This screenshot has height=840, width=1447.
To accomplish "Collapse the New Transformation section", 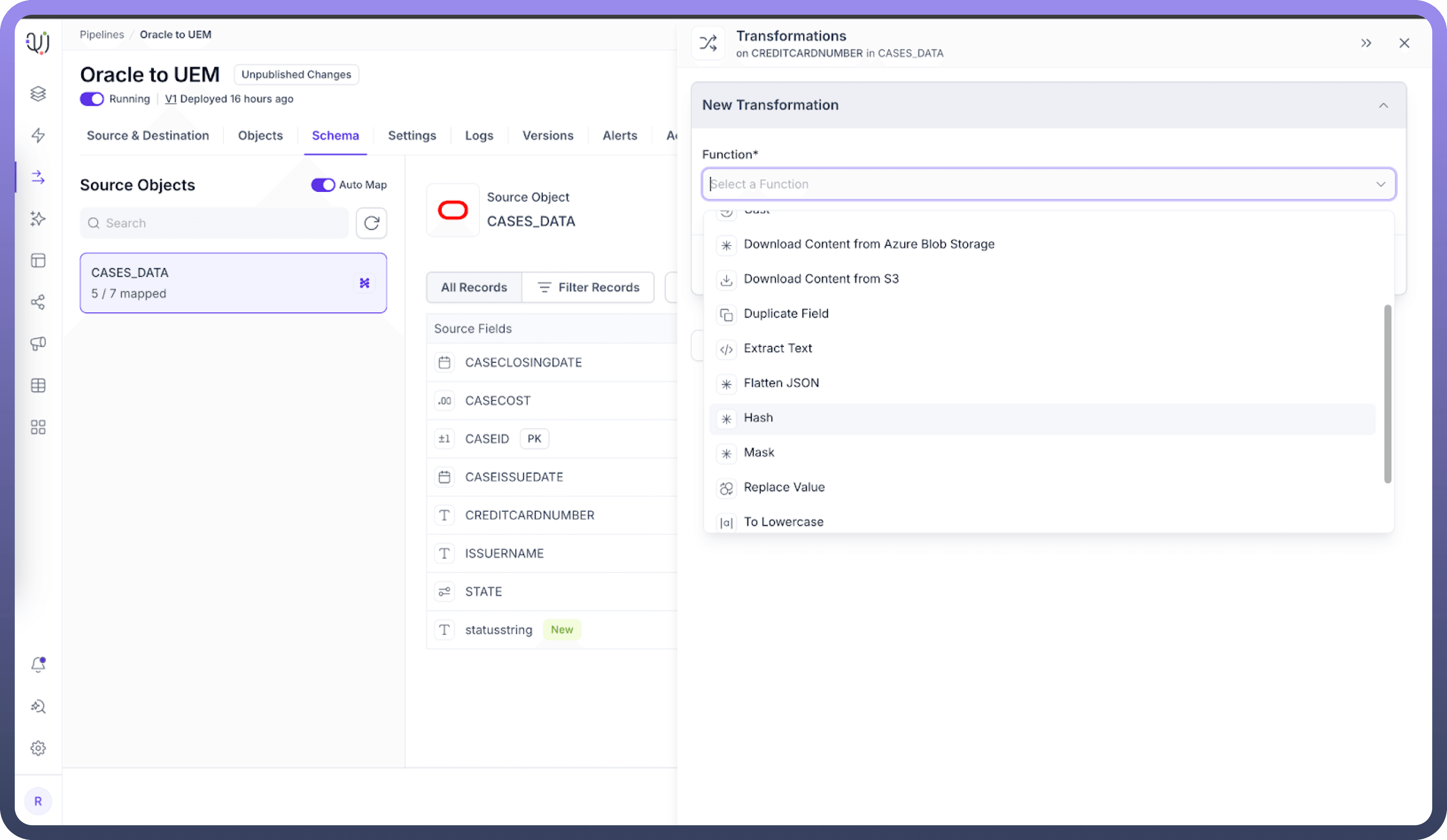I will (1383, 105).
